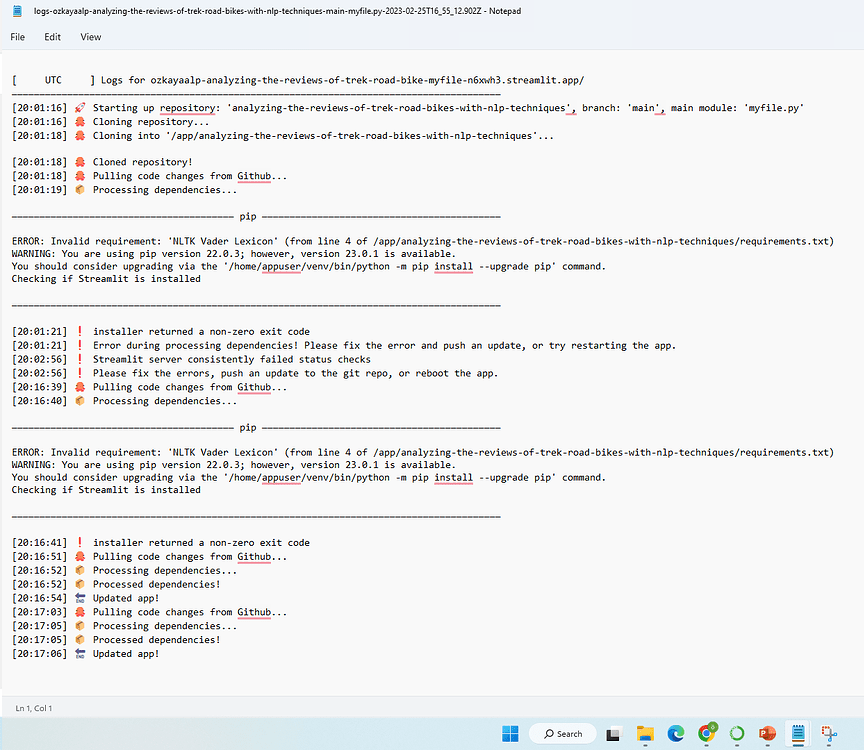Image resolution: width=864 pixels, height=750 pixels.
Task: Click the Notepad taskbar icon
Action: click(x=798, y=733)
